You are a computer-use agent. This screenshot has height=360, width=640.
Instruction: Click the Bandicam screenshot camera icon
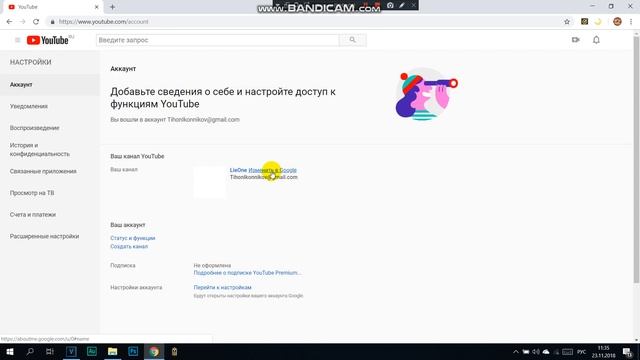pos(390,5)
